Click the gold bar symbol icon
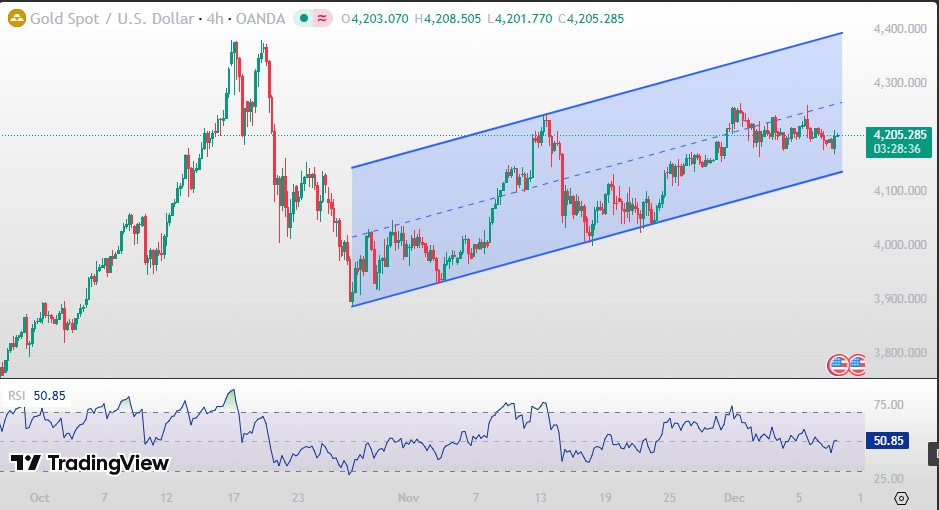This screenshot has width=939, height=510. coord(16,18)
